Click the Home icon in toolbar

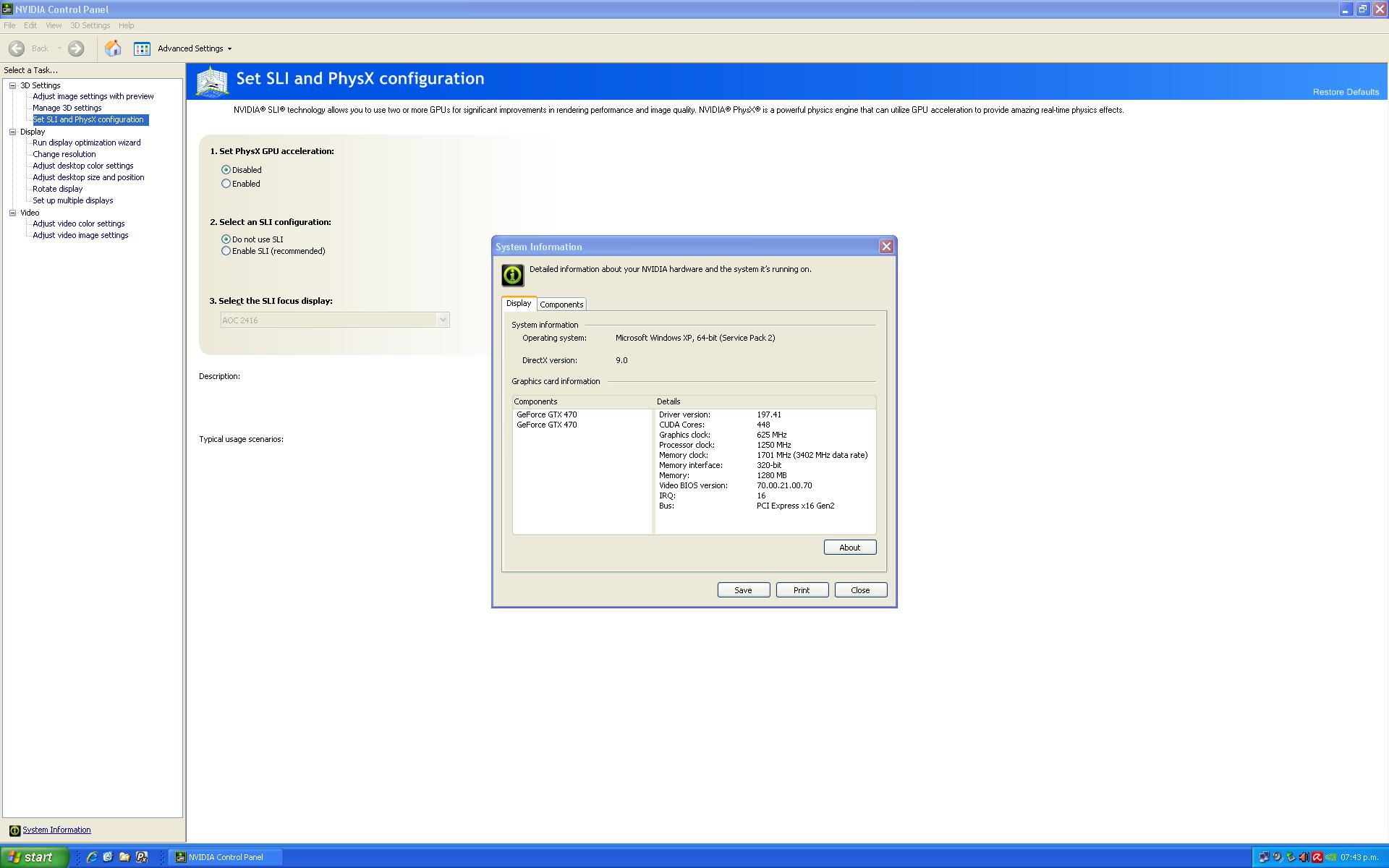tap(113, 48)
